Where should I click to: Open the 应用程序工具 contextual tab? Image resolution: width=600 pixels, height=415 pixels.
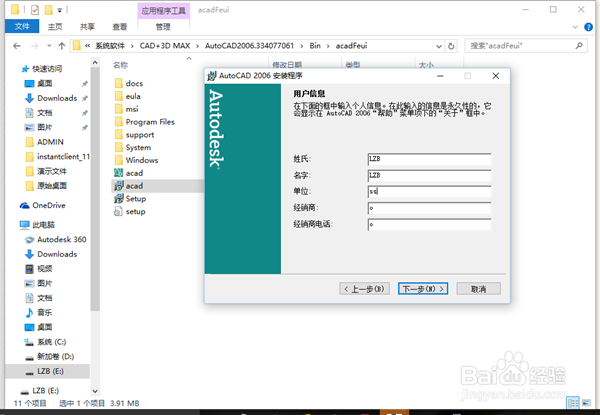tap(163, 11)
